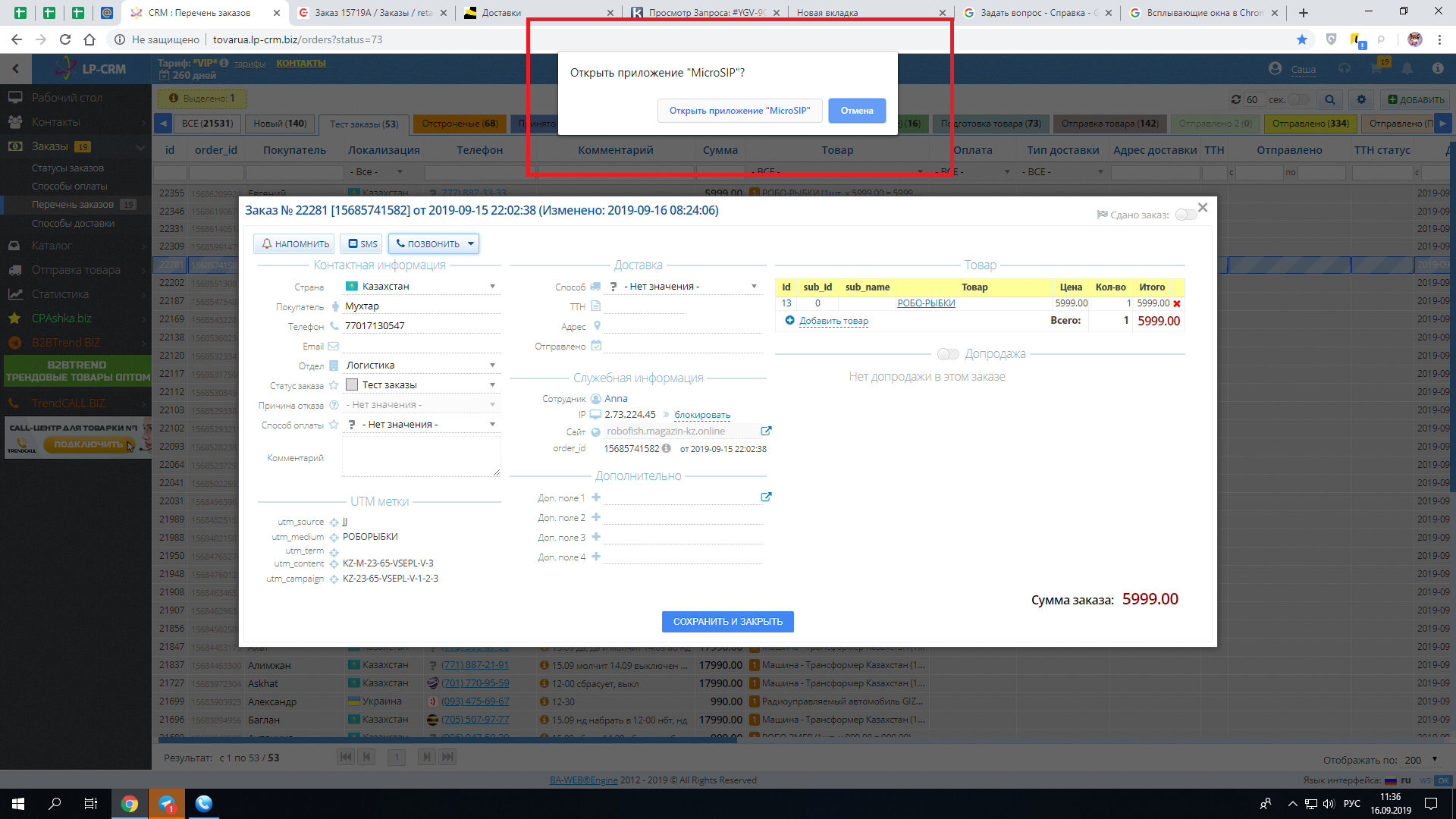Click the Отмена button in the popup
The image size is (1456, 819).
(x=857, y=111)
